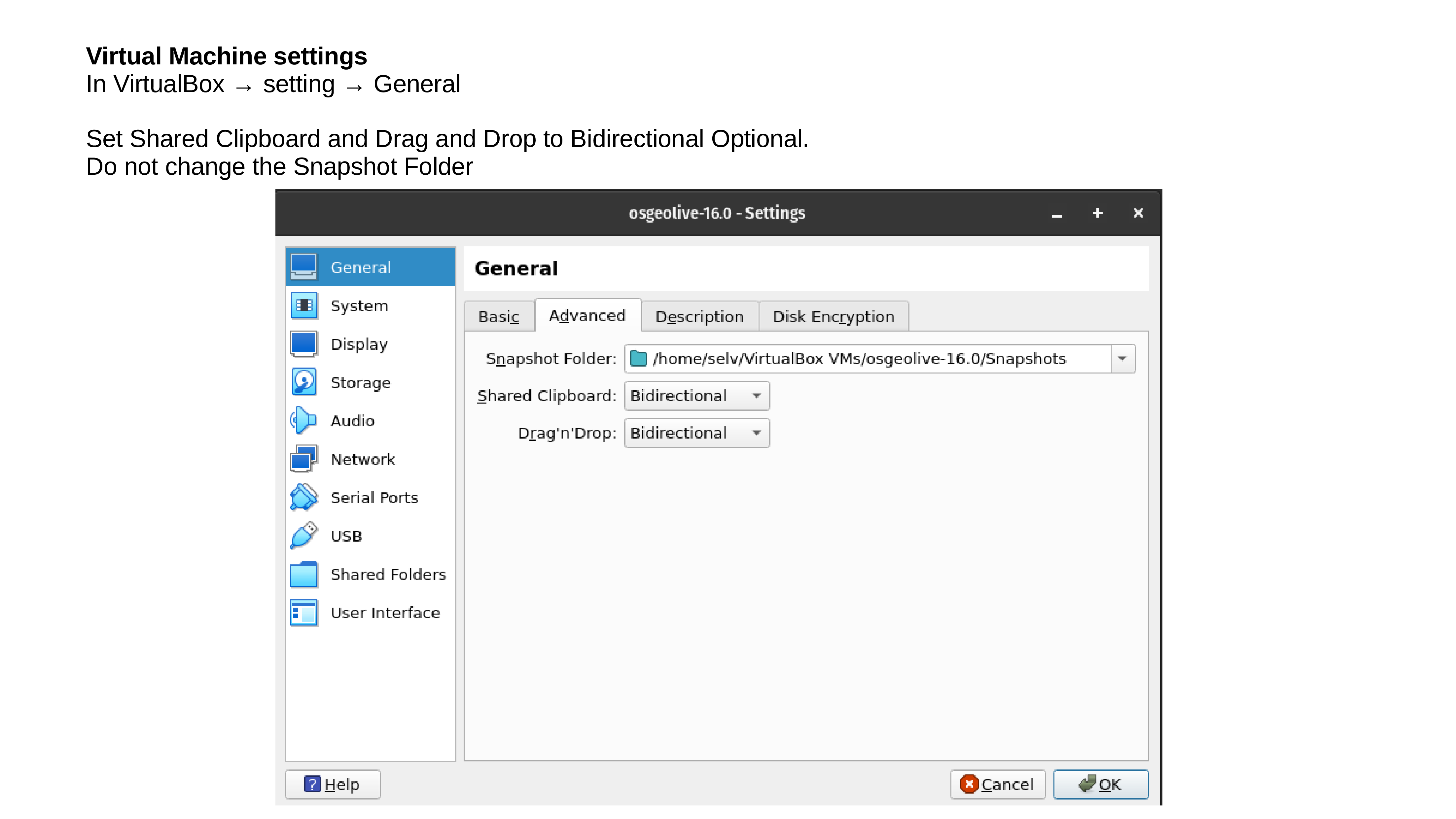The width and height of the screenshot is (1456, 819).
Task: Open the Shared Clipboard Bidirectional dropdown
Action: [x=696, y=396]
